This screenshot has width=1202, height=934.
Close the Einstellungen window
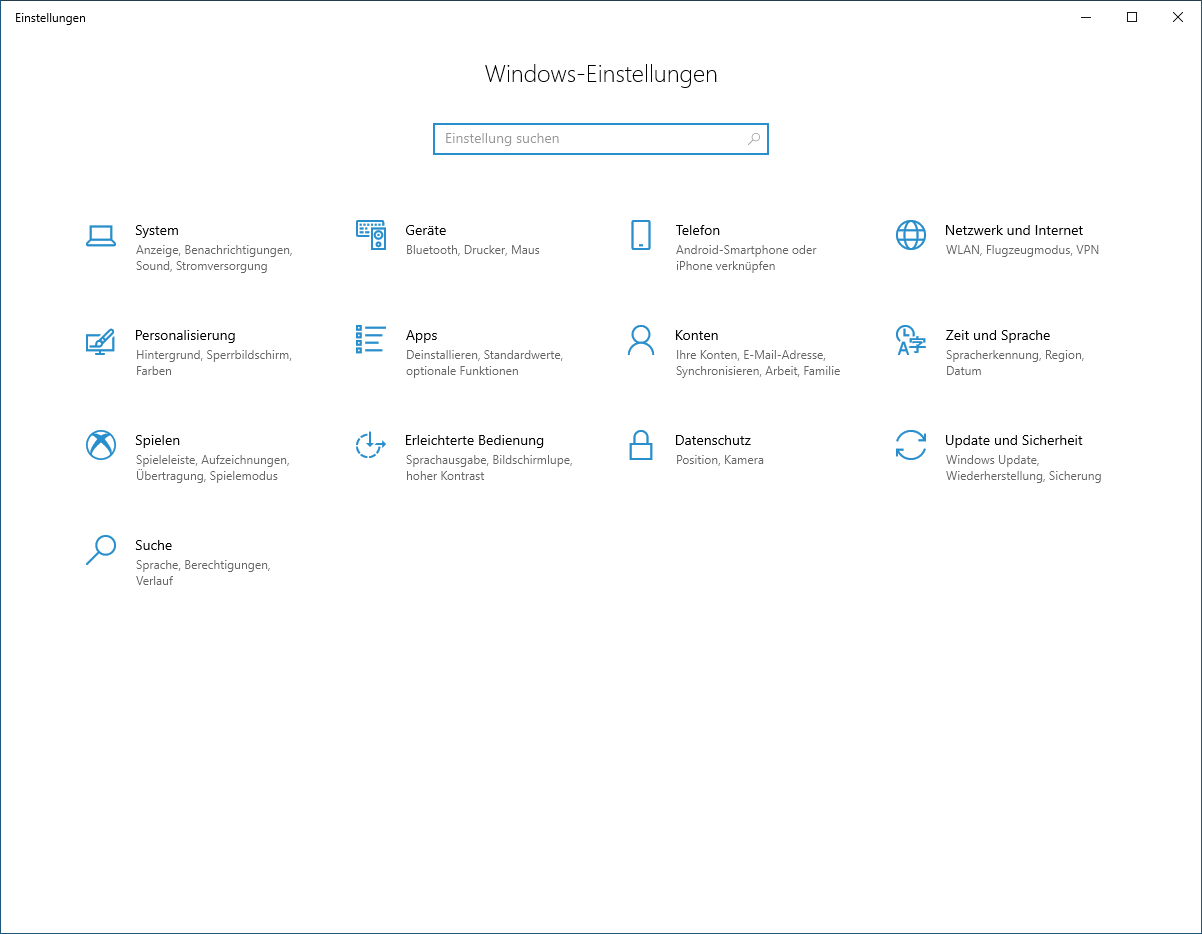[x=1178, y=17]
